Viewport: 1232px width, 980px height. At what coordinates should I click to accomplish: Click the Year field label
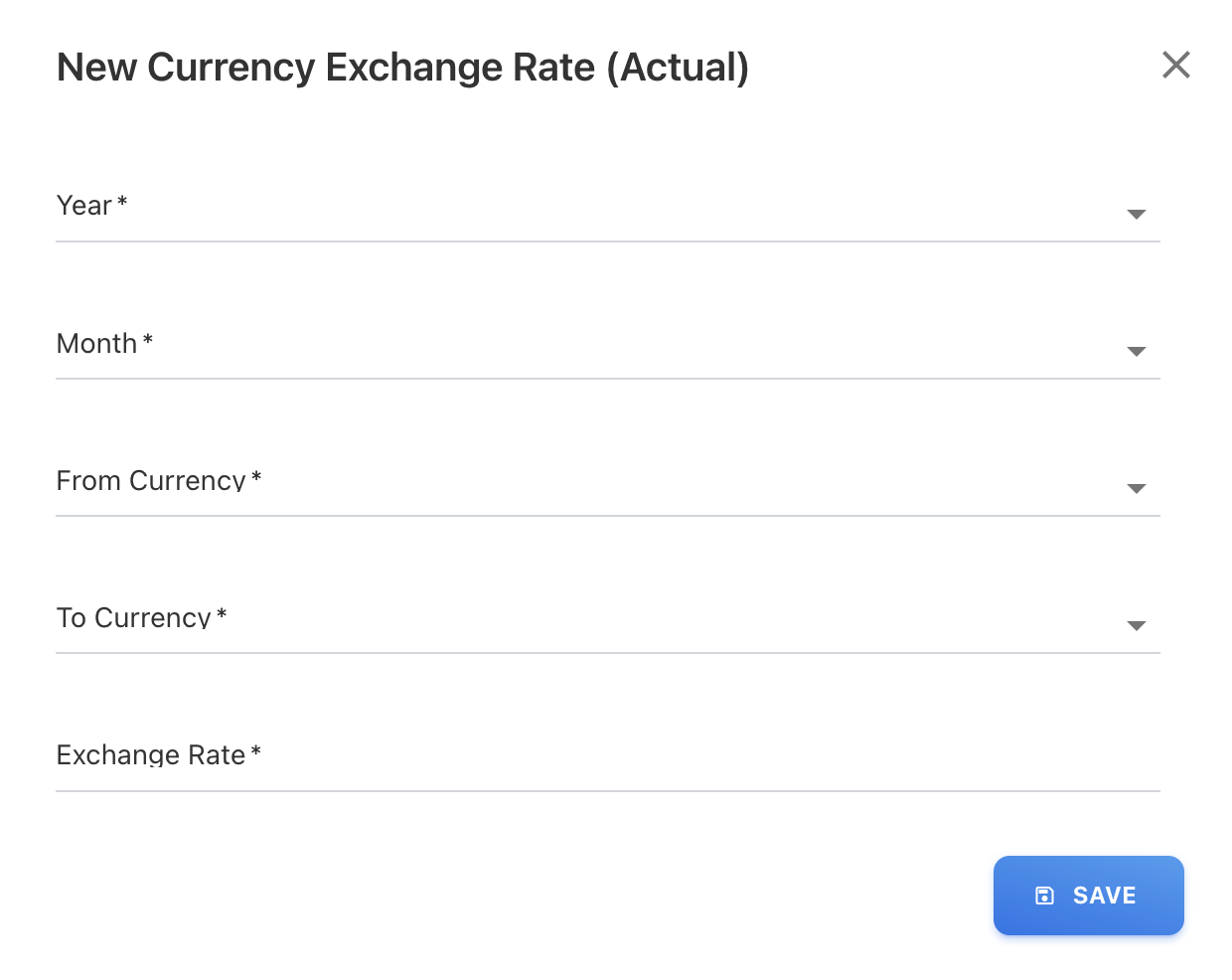tap(84, 206)
